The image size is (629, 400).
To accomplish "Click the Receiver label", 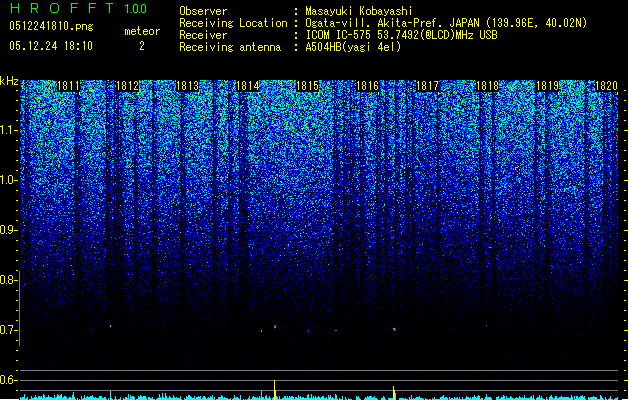I will point(203,35).
